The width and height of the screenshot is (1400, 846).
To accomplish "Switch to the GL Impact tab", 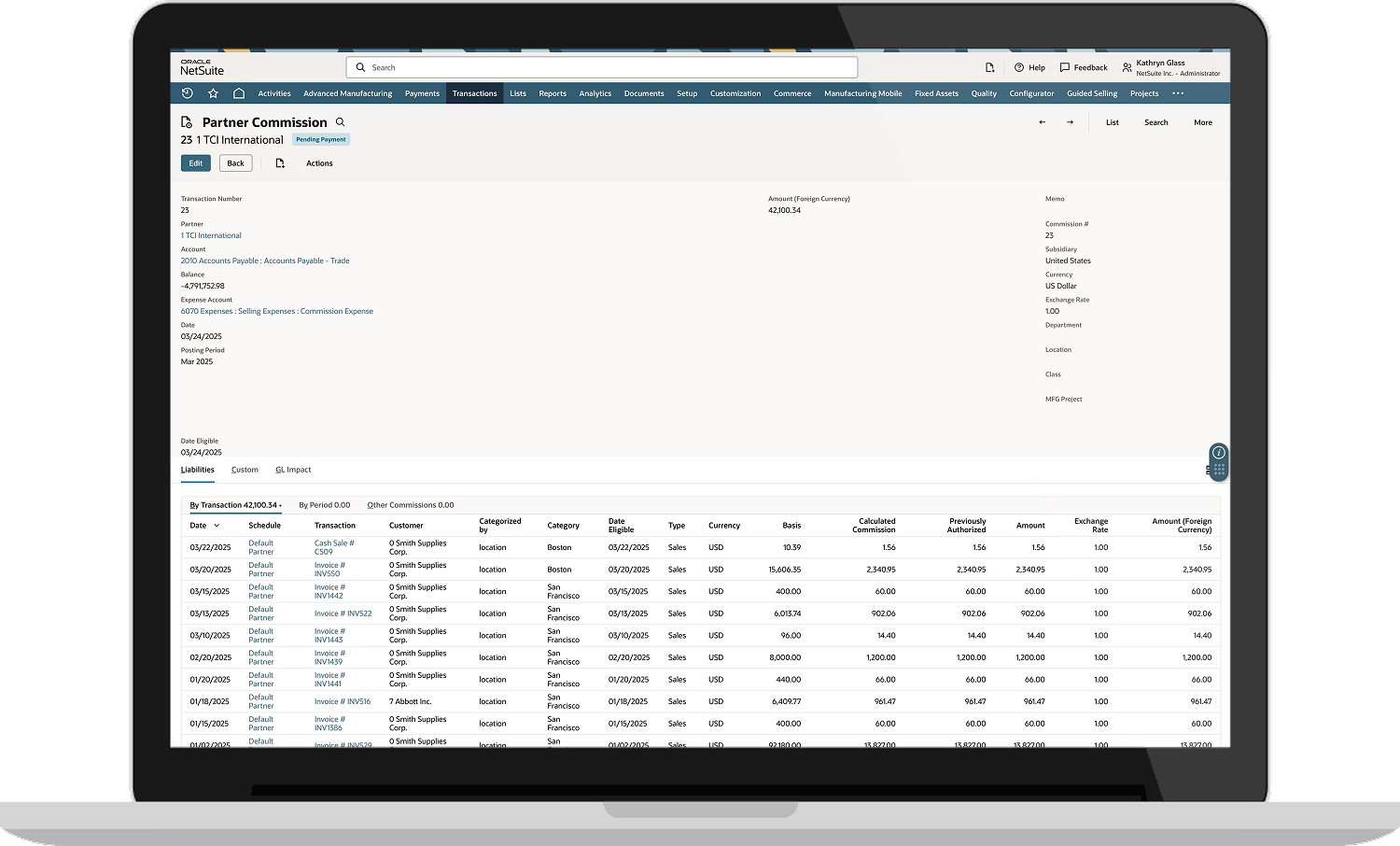I will pyautogui.click(x=293, y=470).
